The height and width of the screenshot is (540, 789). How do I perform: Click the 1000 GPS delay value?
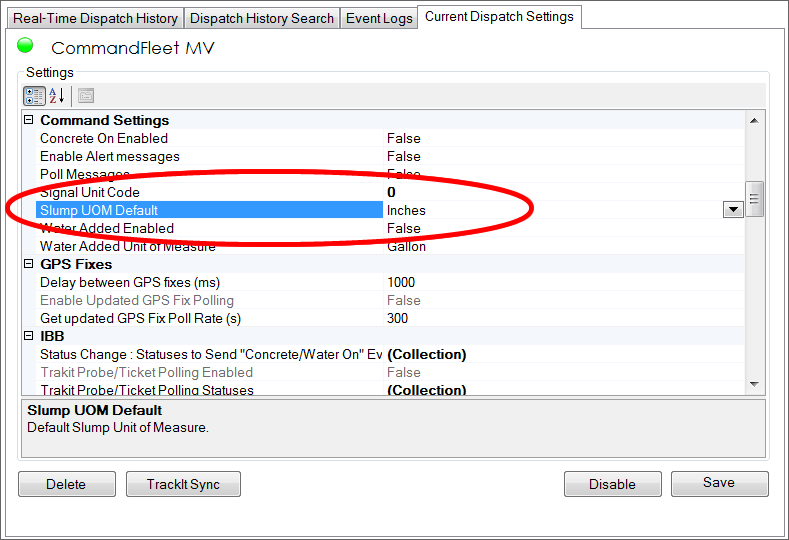[x=401, y=282]
